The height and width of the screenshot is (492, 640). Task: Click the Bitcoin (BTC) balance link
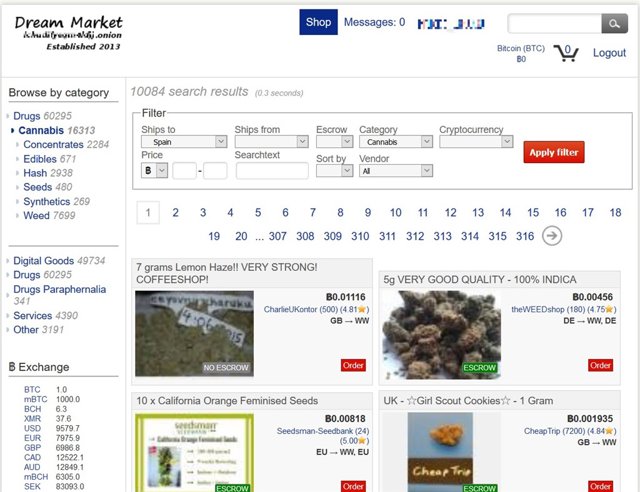tap(520, 47)
